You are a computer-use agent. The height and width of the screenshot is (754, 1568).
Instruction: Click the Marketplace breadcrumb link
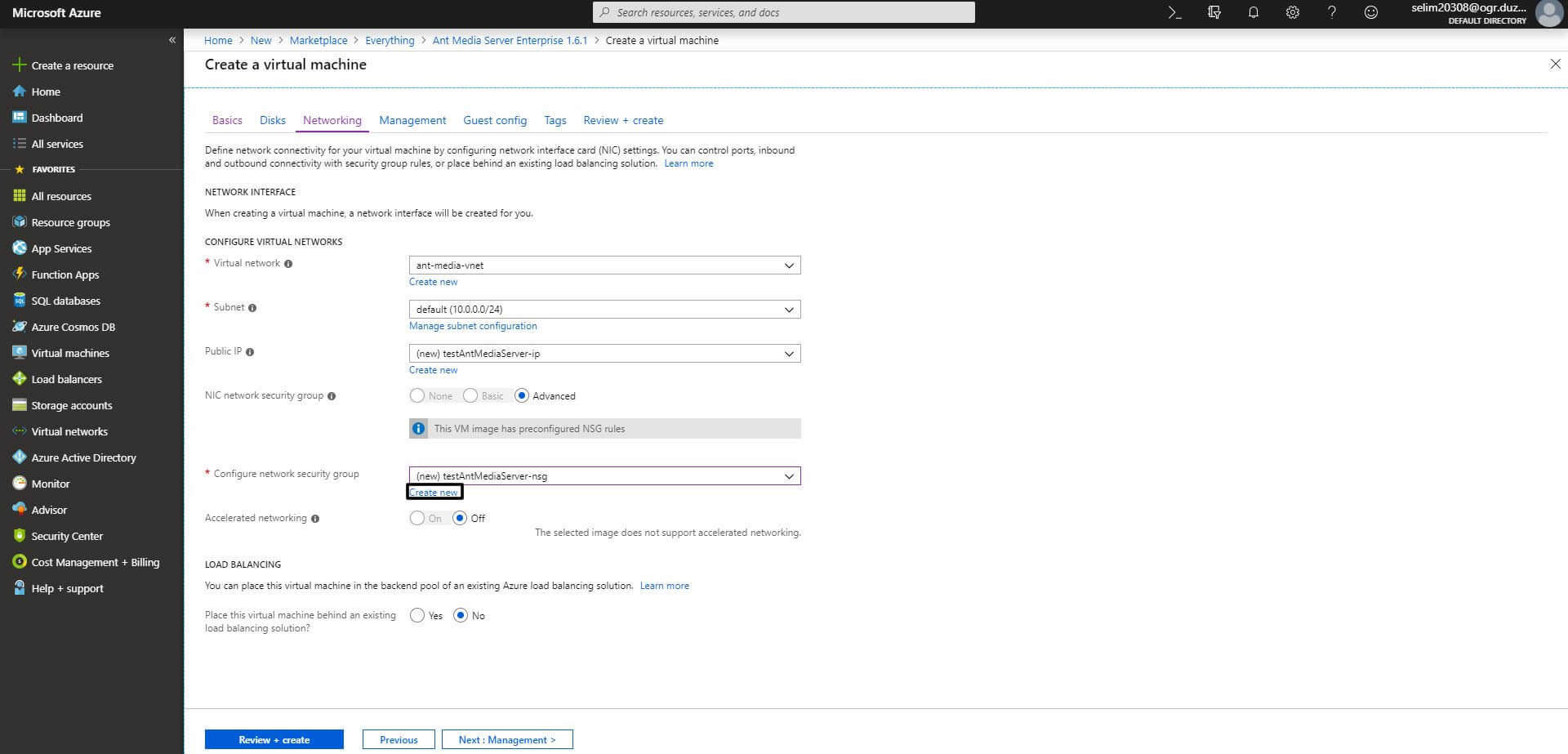(x=318, y=40)
